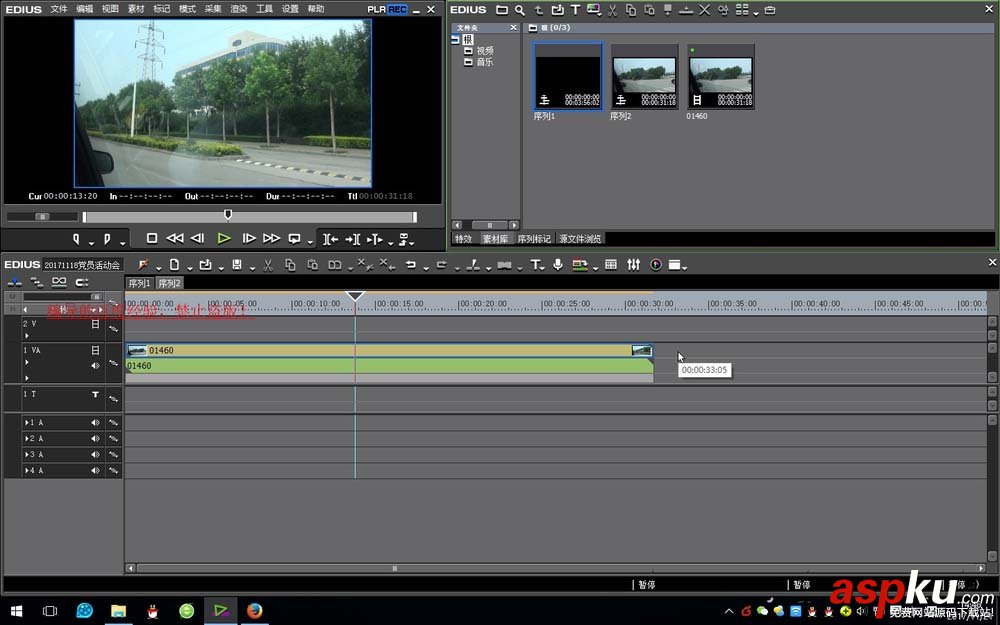Viewport: 1000px width, 625px height.
Task: Select 序列1 thumbnail in bin
Action: tap(568, 77)
